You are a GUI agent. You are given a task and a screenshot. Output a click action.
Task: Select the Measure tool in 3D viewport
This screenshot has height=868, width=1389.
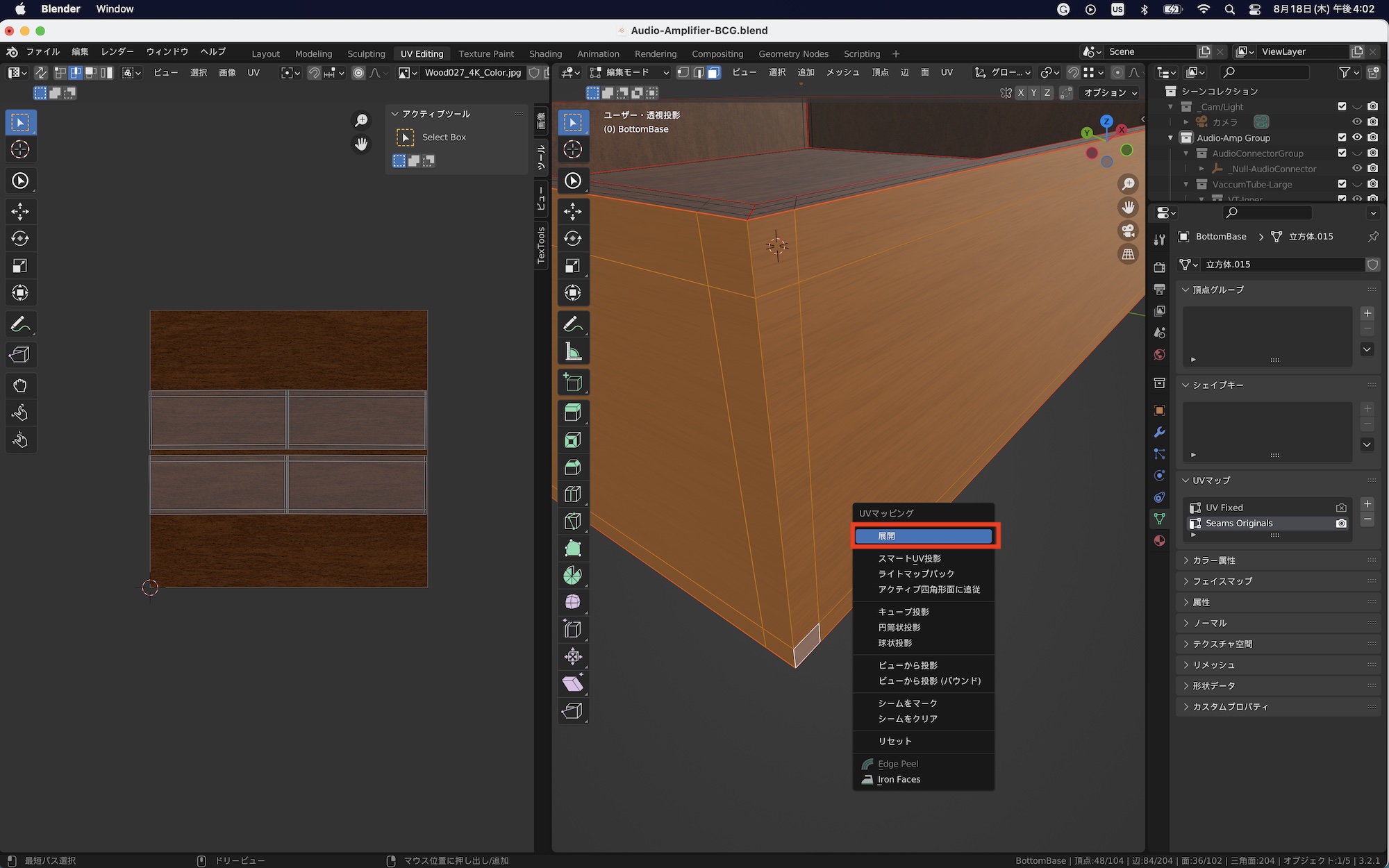tap(573, 352)
